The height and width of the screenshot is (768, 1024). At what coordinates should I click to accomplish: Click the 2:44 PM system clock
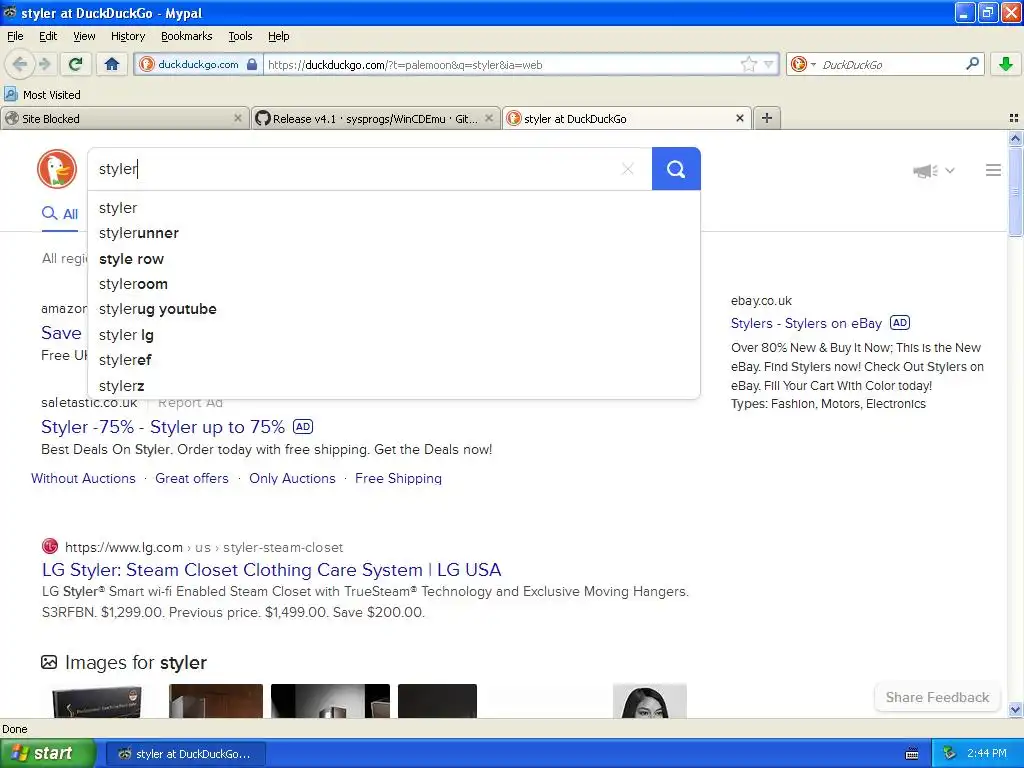click(987, 753)
